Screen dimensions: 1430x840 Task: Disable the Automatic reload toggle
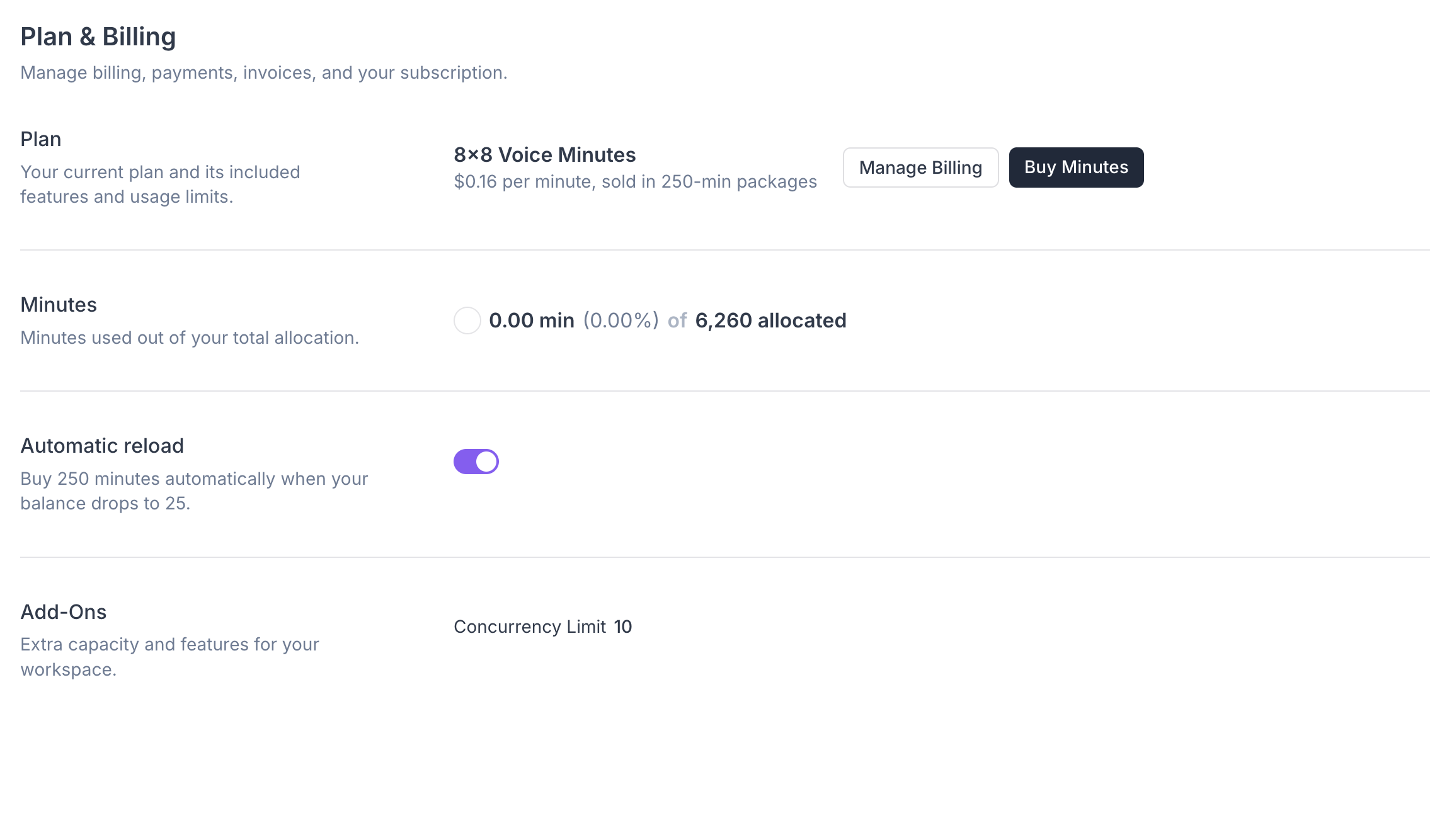(476, 462)
